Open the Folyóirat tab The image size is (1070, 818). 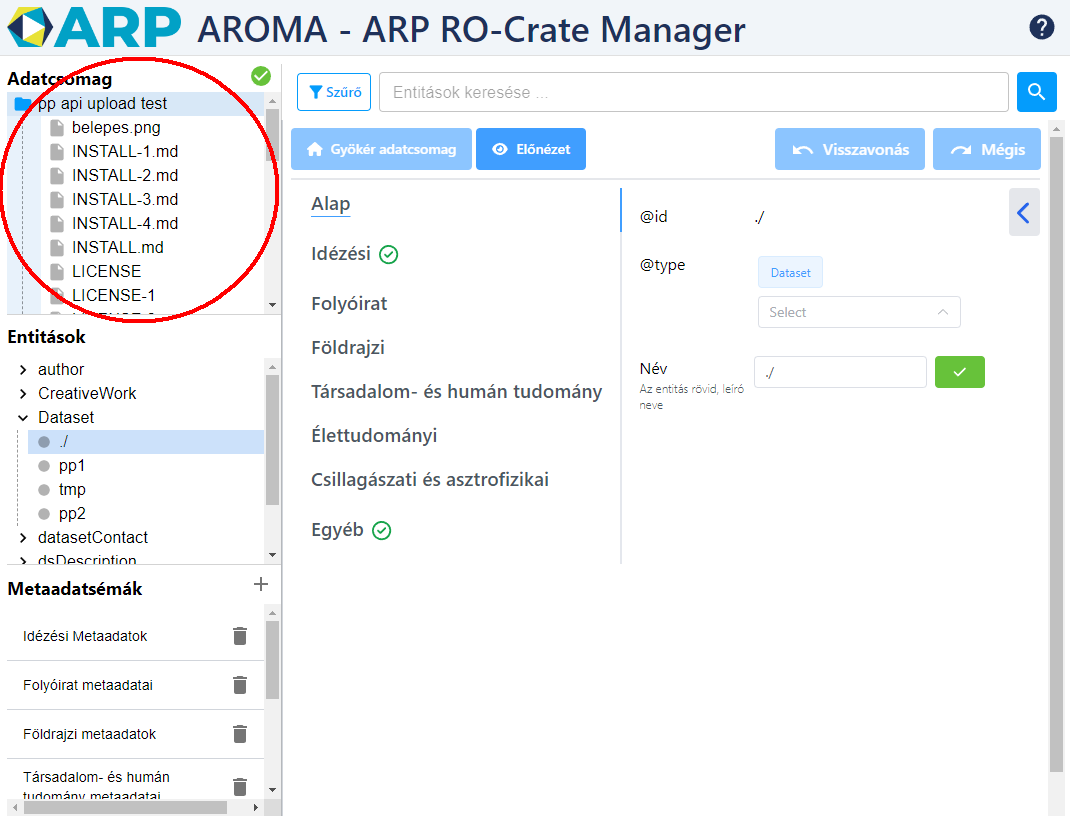click(349, 304)
